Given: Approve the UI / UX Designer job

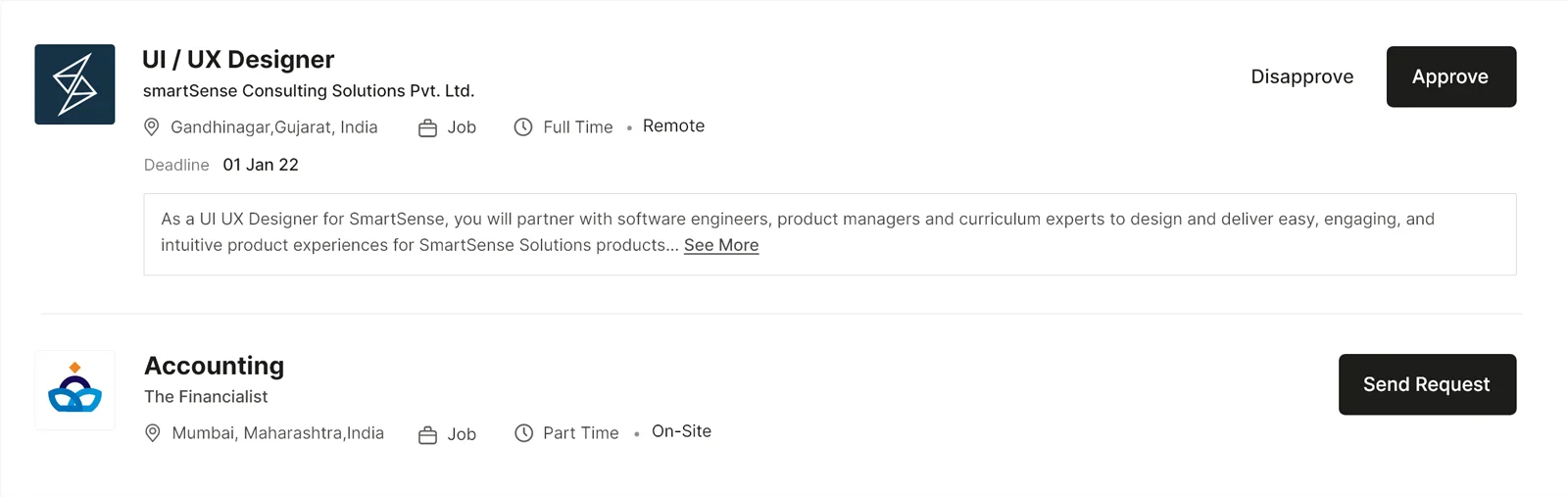Looking at the screenshot, I should click(x=1450, y=76).
